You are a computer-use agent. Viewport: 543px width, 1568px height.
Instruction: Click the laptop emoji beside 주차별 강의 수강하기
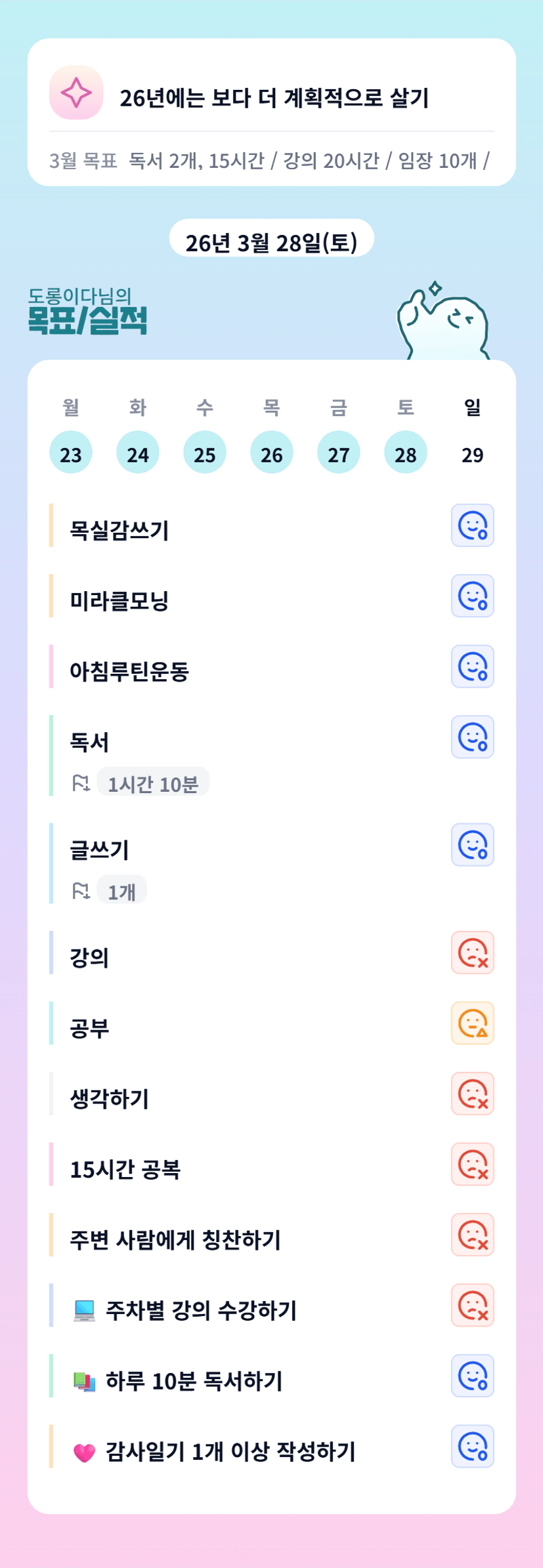[84, 1311]
